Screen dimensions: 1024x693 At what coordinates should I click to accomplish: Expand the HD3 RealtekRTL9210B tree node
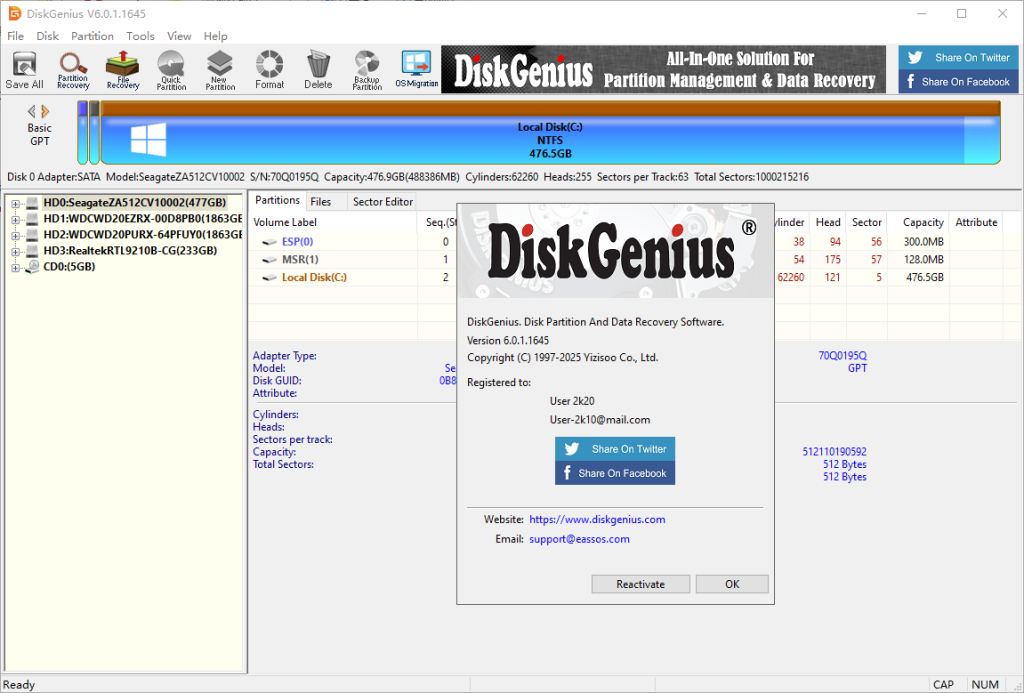click(x=15, y=251)
